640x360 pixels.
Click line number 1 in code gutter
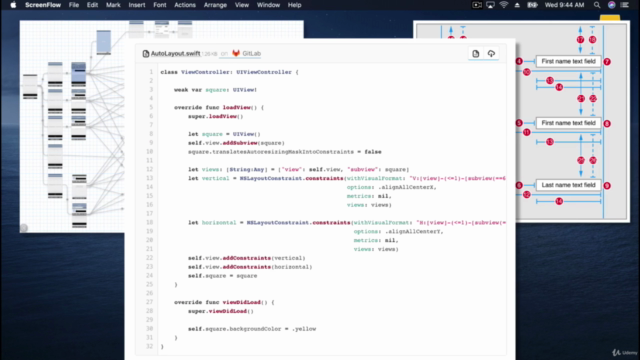151,72
